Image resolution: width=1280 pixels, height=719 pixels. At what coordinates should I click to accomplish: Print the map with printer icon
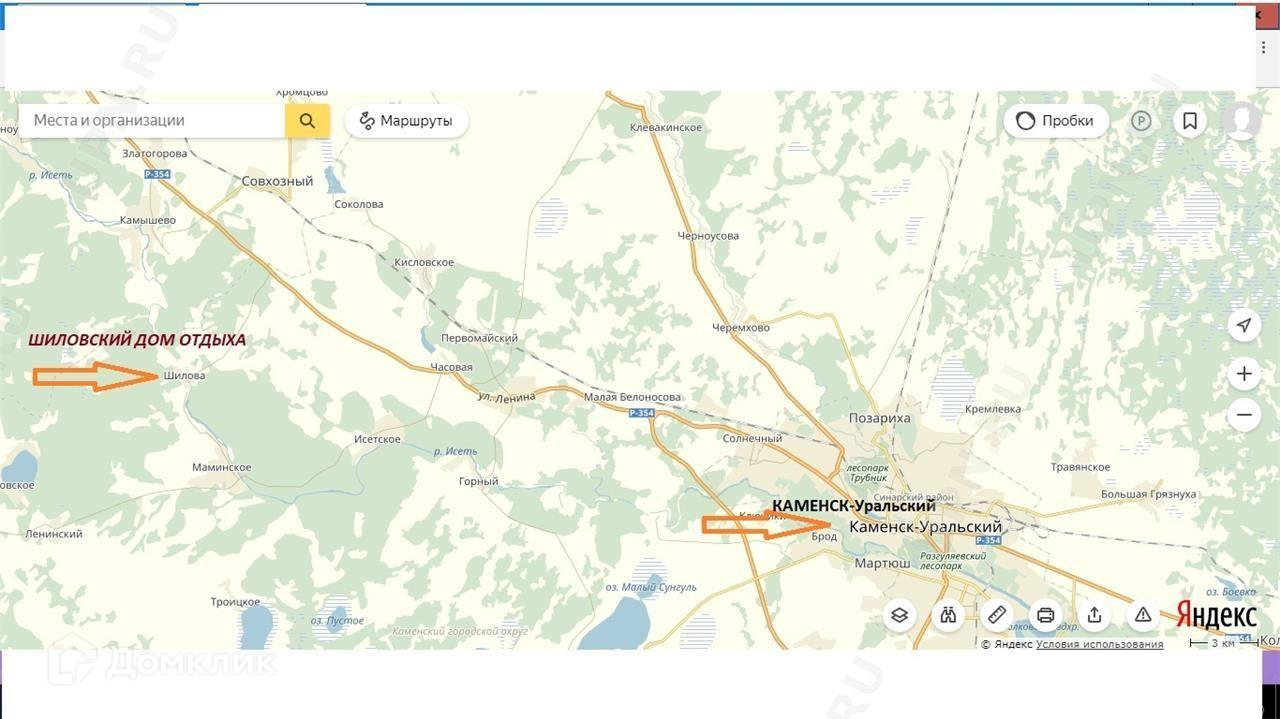click(1045, 615)
